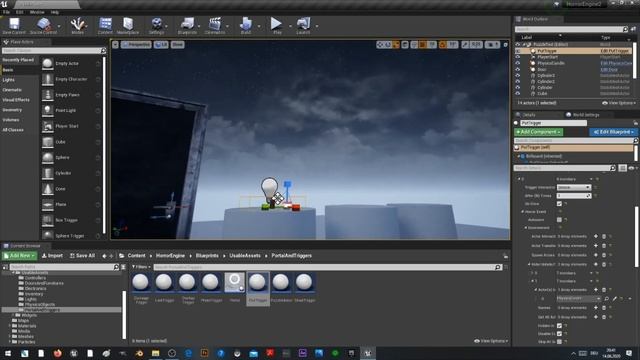This screenshot has width=640, height=360.
Task: Open View Options in World Outliner
Action: tap(619, 103)
